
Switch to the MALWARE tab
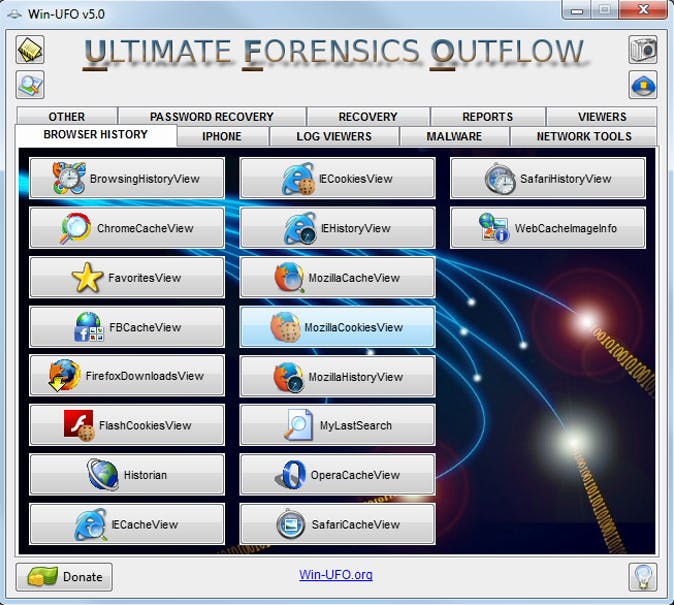pos(454,136)
